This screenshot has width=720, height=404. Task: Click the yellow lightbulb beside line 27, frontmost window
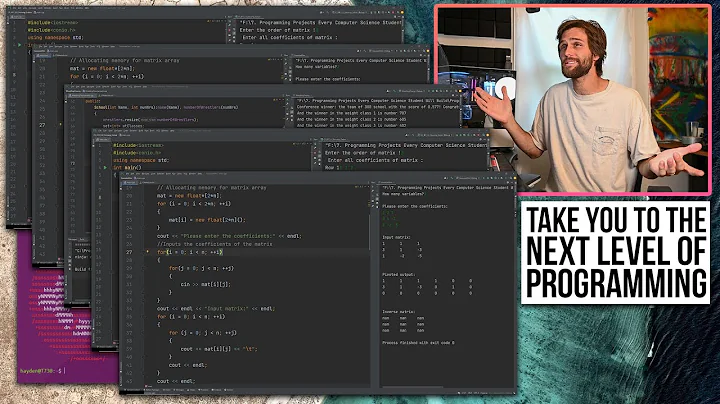[x=147, y=252]
